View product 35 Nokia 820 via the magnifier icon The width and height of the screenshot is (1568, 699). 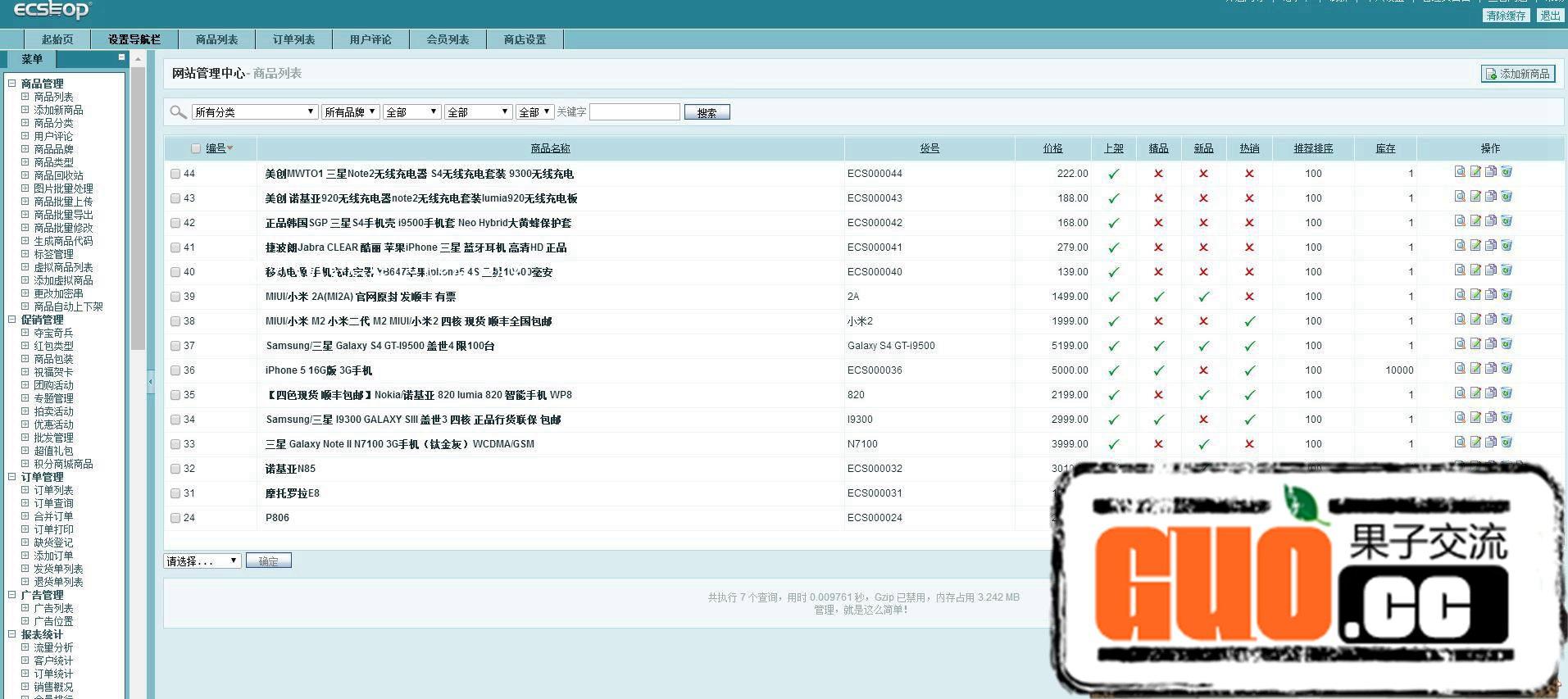click(x=1460, y=393)
